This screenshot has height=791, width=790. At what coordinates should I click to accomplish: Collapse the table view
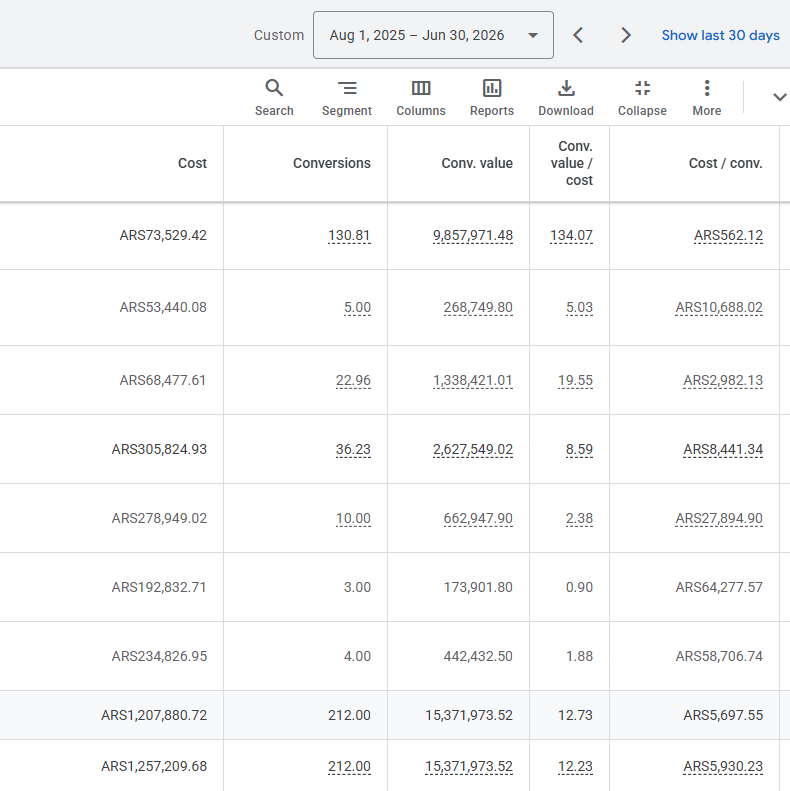pos(642,98)
